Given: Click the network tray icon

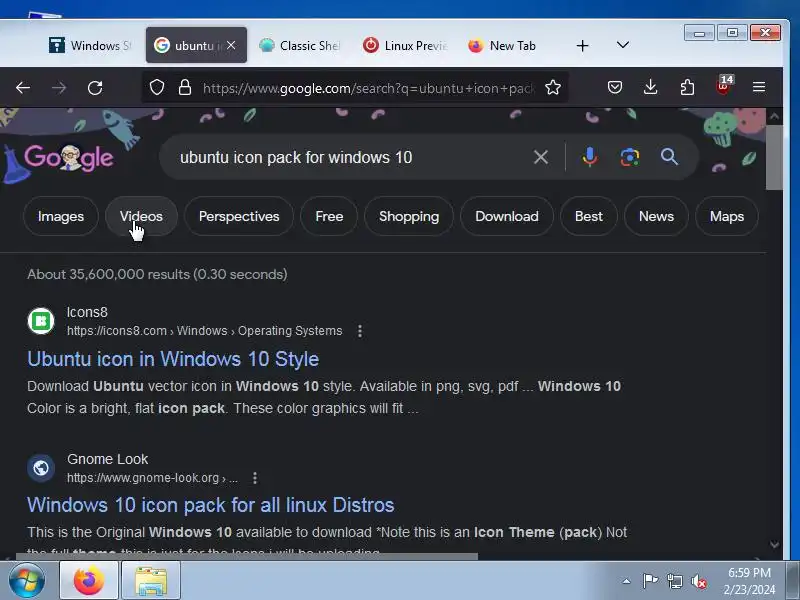Looking at the screenshot, I should point(674,581).
